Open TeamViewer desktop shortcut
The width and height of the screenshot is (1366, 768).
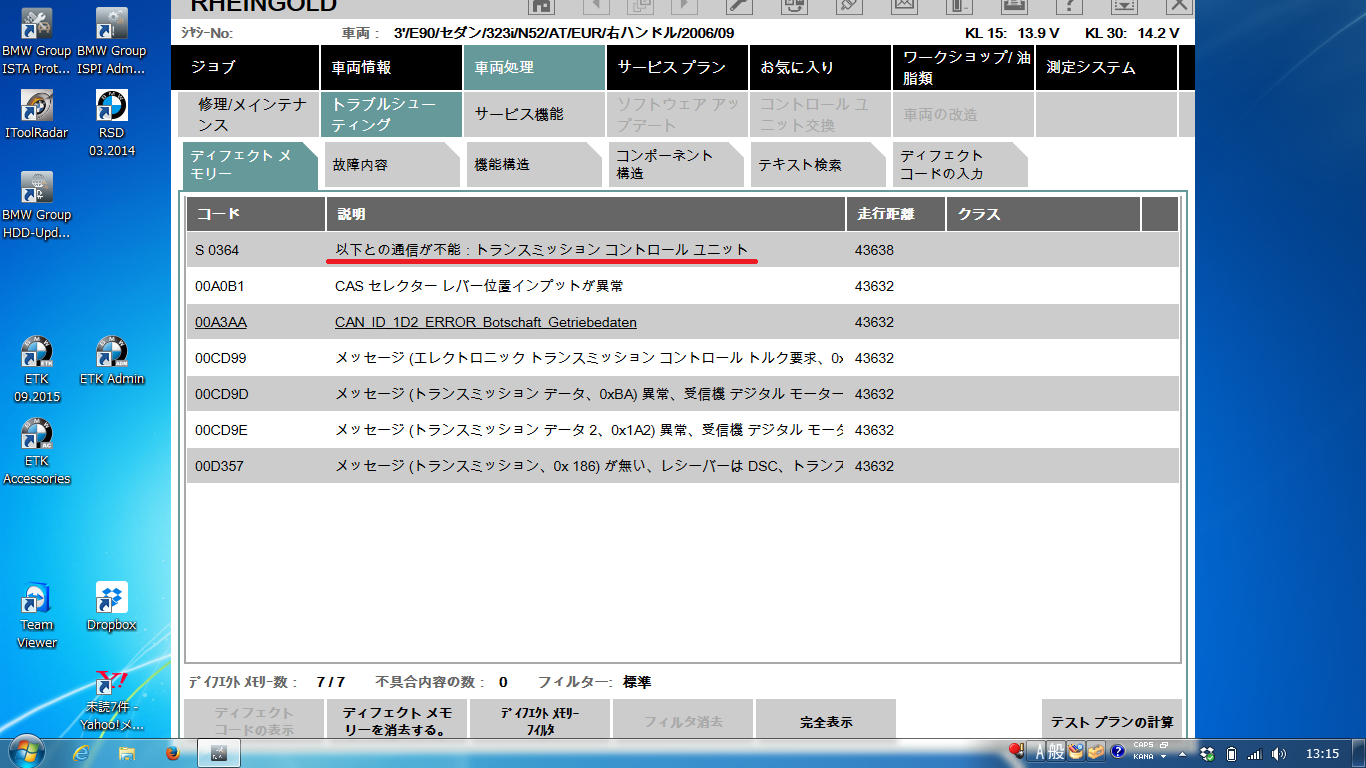(x=37, y=614)
